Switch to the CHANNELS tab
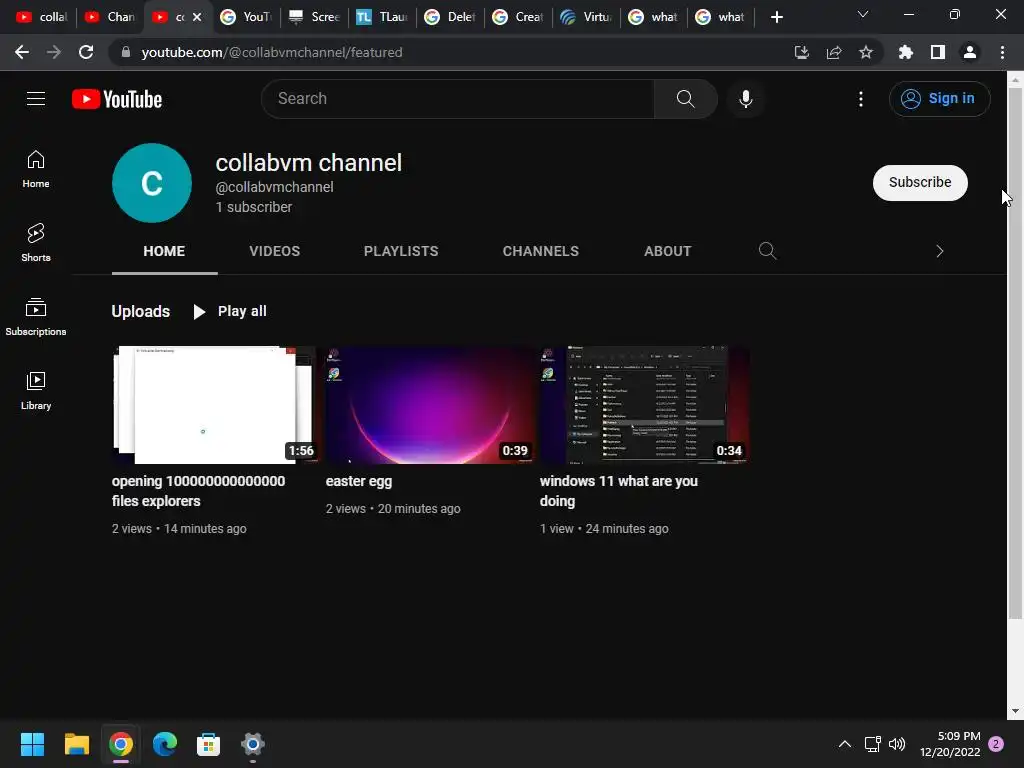This screenshot has width=1024, height=768. pos(541,251)
